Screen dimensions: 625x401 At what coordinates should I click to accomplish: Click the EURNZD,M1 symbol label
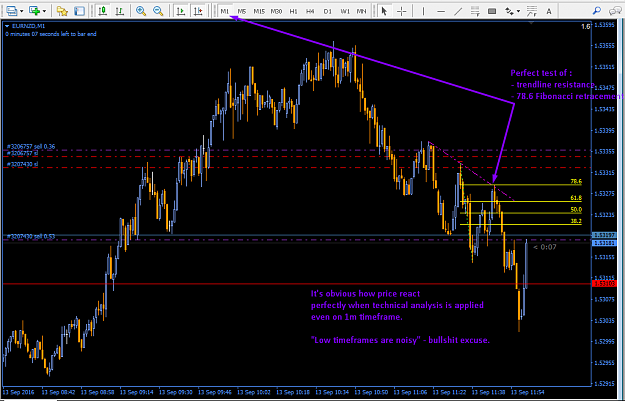coord(28,26)
